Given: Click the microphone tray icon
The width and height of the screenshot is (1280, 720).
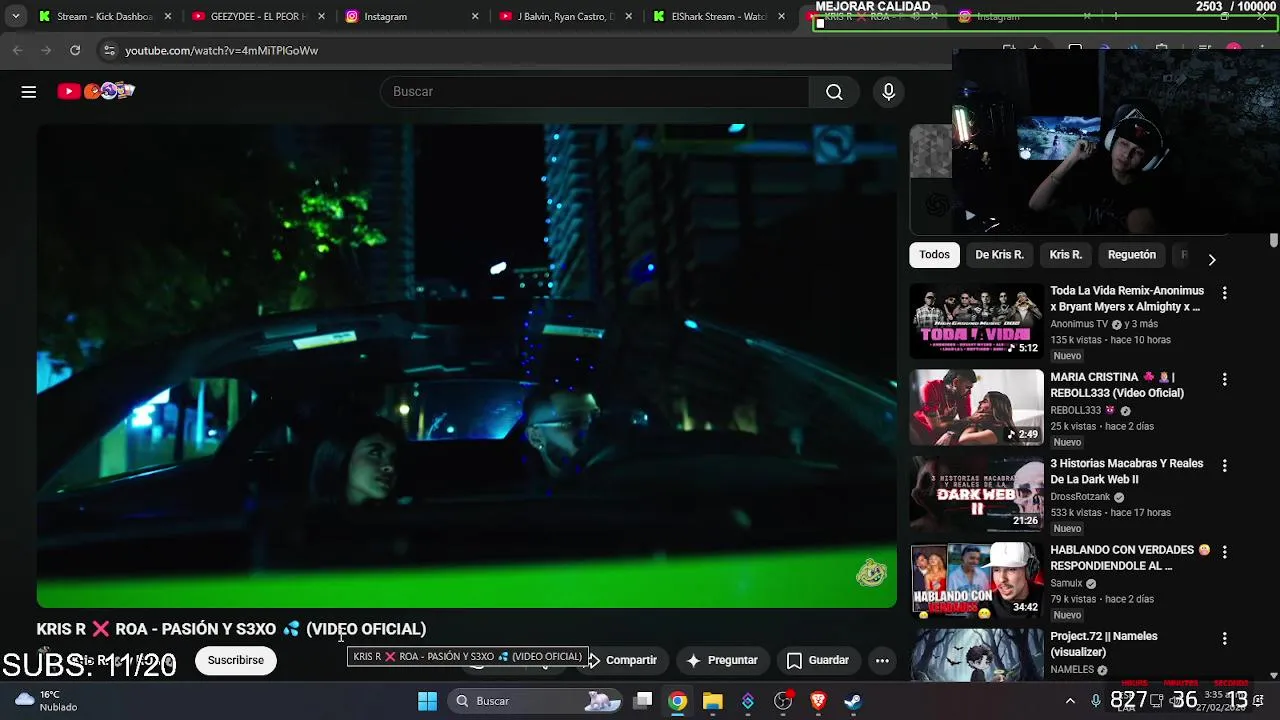Looking at the screenshot, I should (1096, 701).
